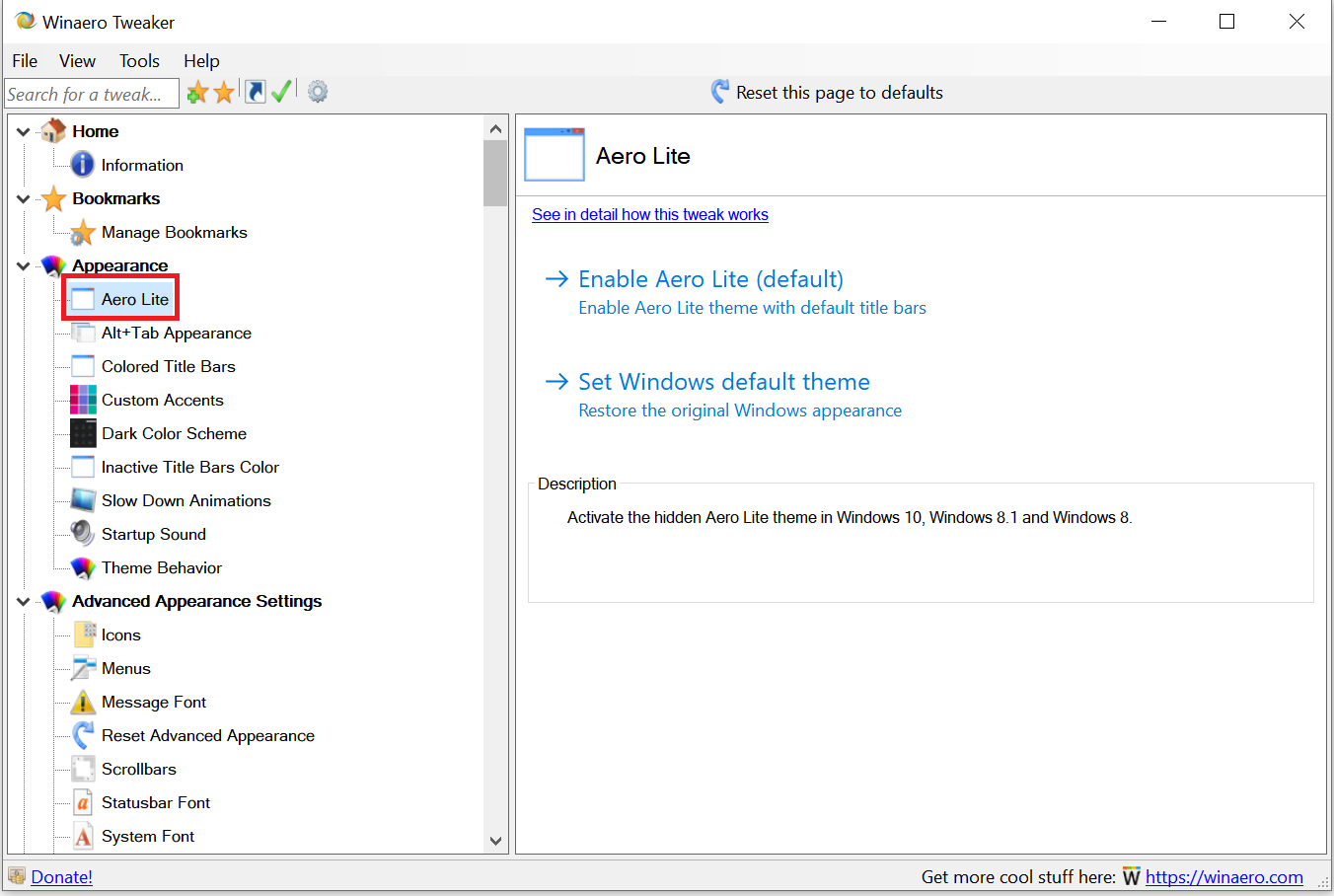Screen dimensions: 1334x896
Task: Click the Inactive Title Bars Color icon
Action: (83, 467)
